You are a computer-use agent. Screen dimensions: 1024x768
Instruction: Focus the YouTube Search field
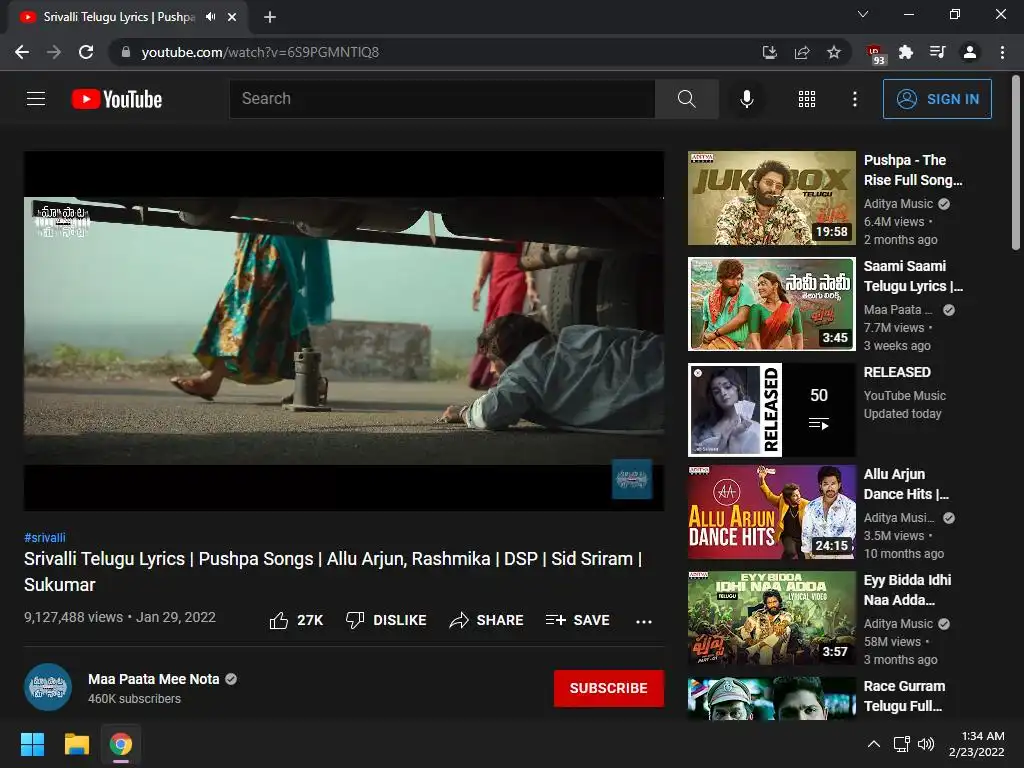pos(442,99)
